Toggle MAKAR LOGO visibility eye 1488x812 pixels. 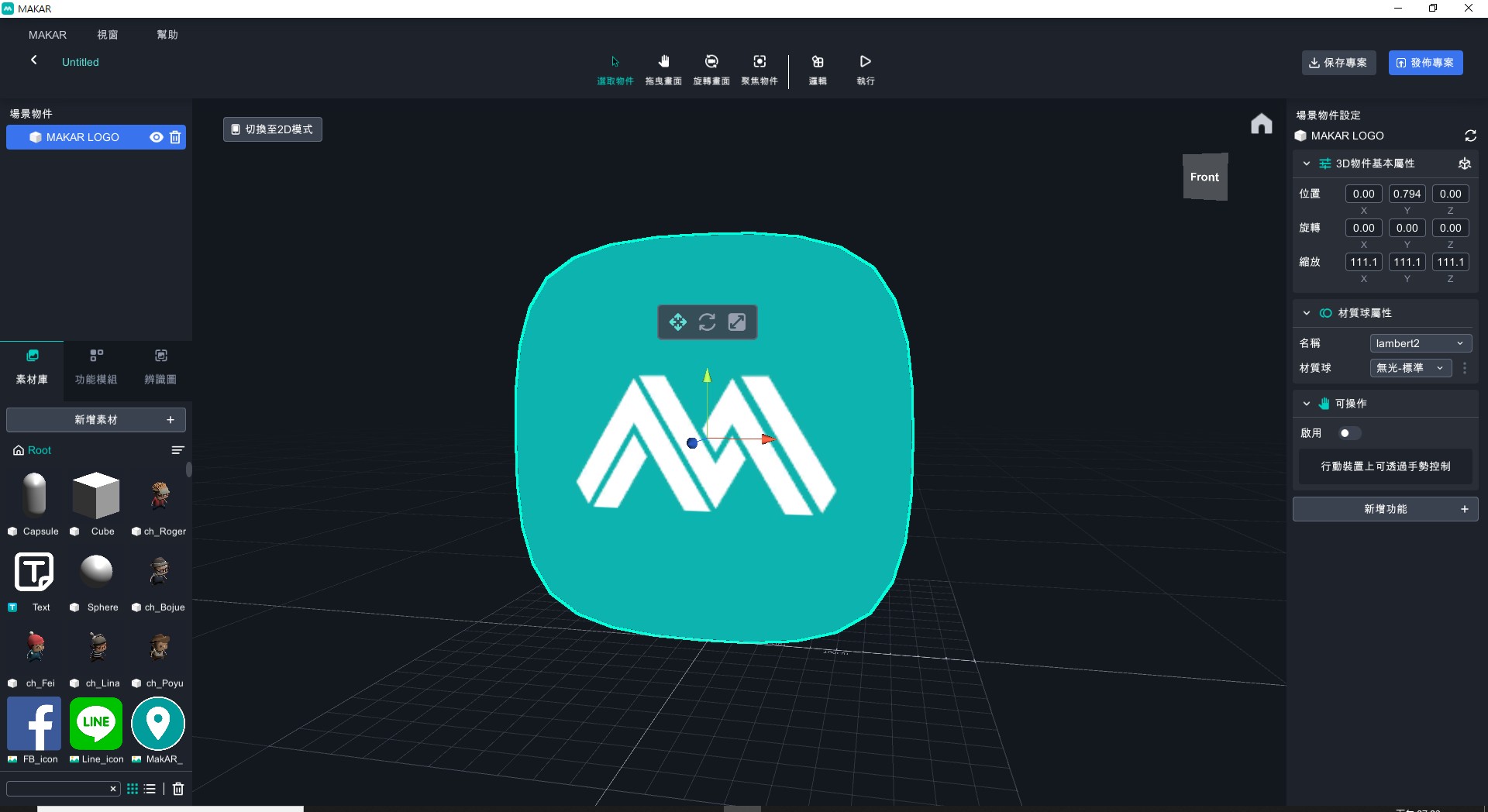point(156,137)
